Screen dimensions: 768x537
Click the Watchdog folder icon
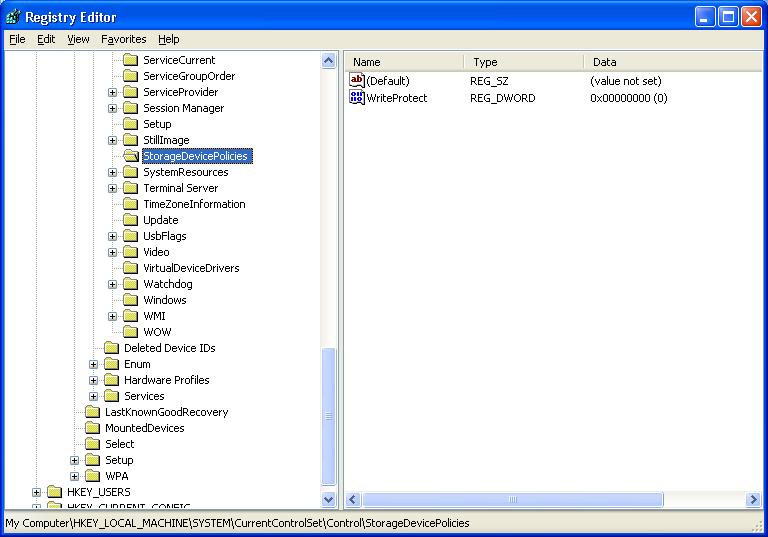point(130,284)
